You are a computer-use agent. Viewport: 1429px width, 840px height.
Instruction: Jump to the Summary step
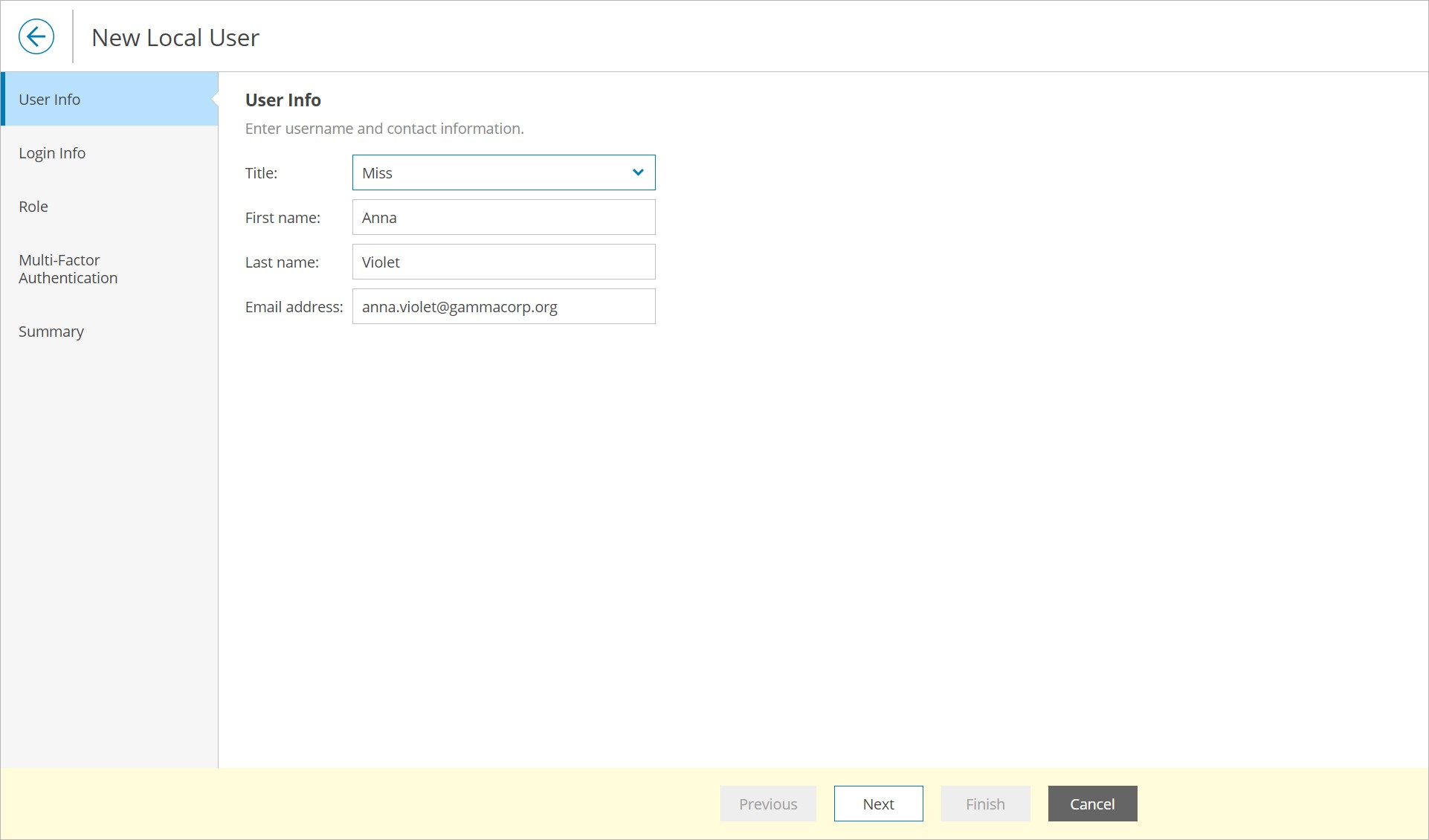pos(51,332)
